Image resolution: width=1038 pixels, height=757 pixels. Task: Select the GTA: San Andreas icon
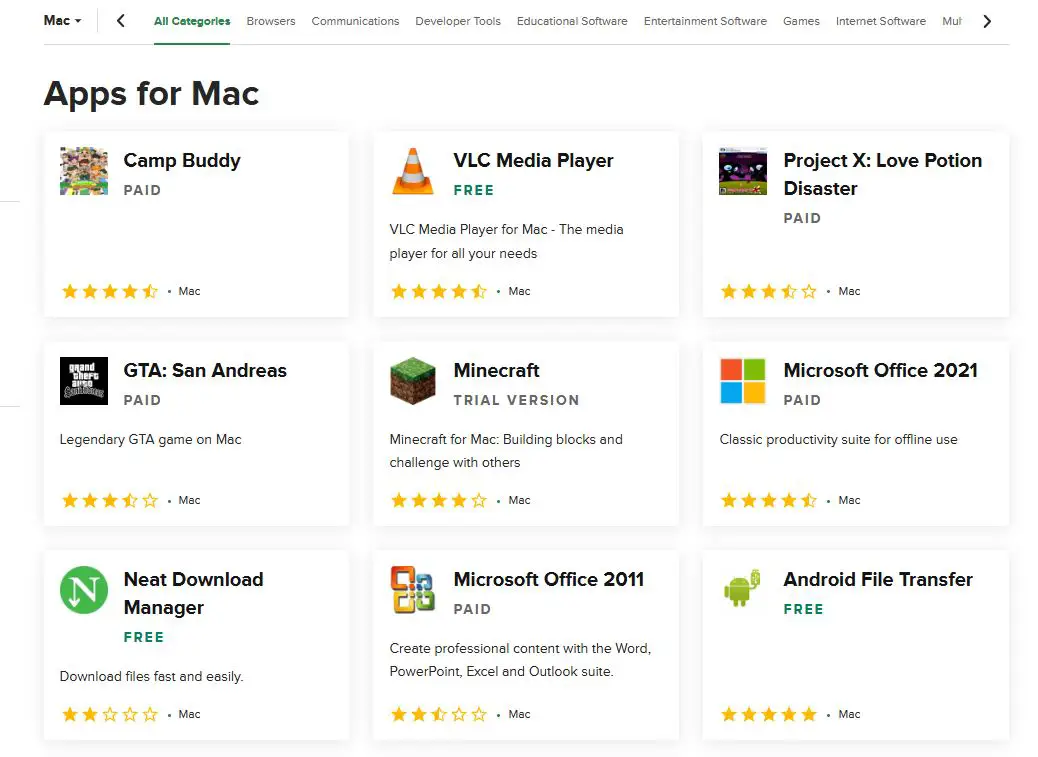tap(83, 381)
